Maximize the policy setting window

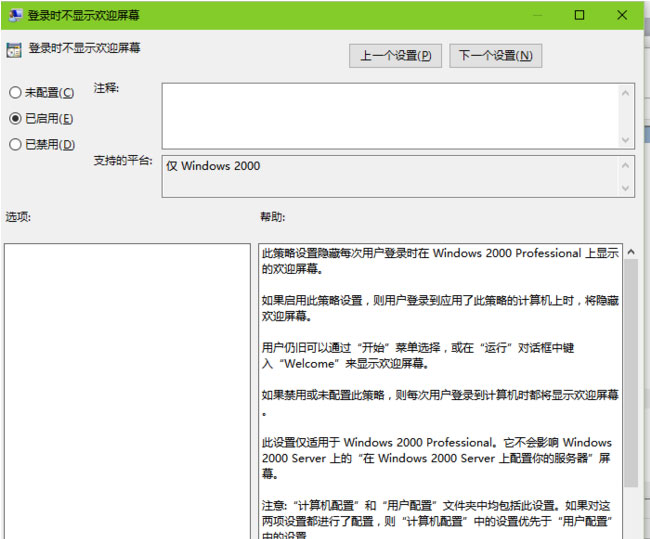[579, 15]
